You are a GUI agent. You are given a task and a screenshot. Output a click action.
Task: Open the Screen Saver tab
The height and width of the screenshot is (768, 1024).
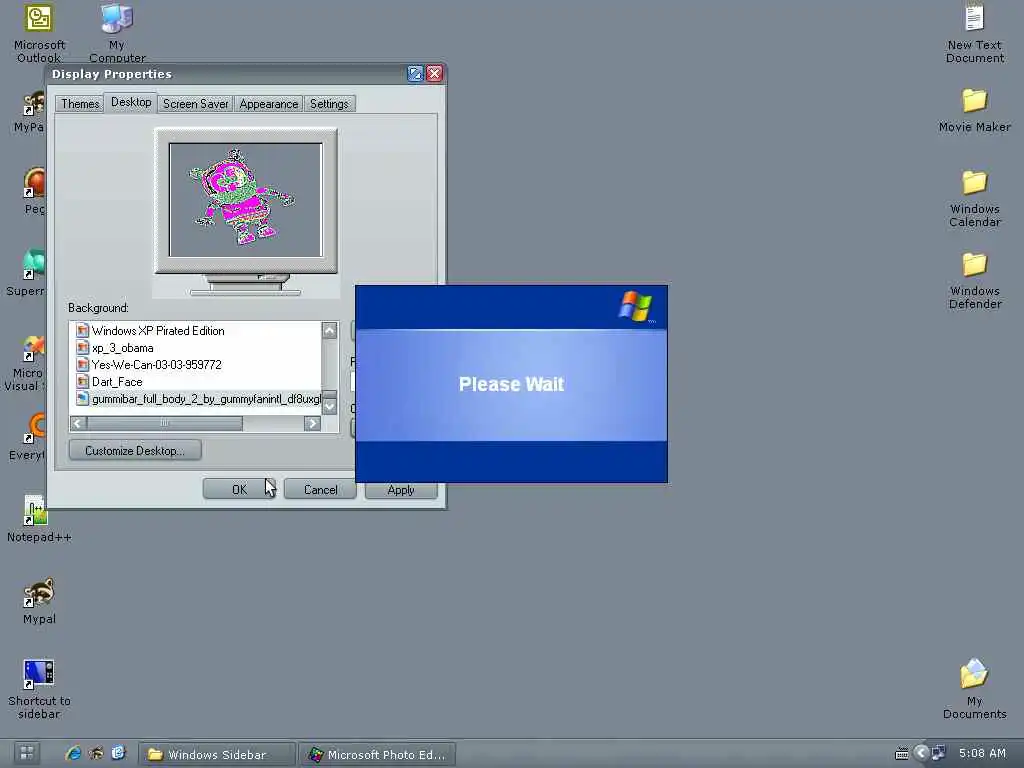(x=195, y=104)
